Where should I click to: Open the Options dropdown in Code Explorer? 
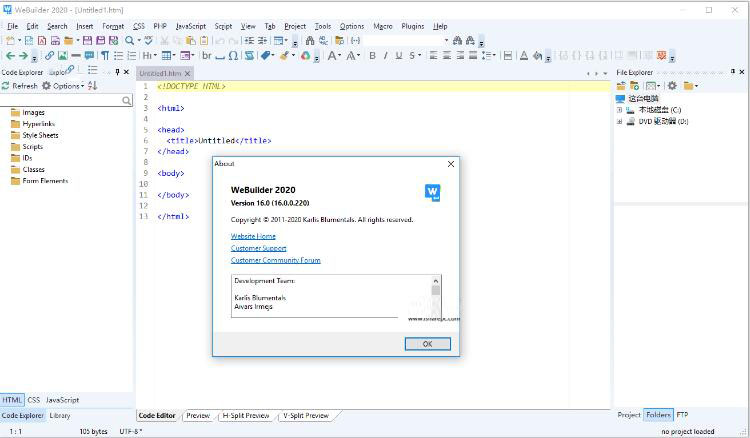point(63,86)
